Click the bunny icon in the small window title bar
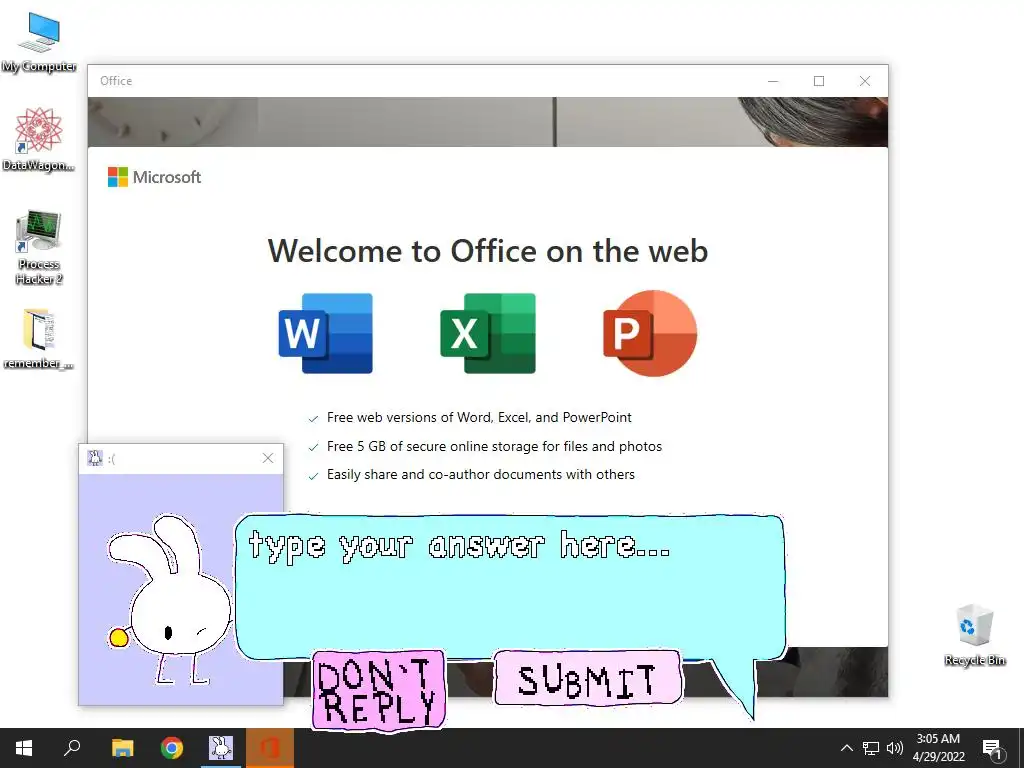1024x768 pixels. click(95, 458)
